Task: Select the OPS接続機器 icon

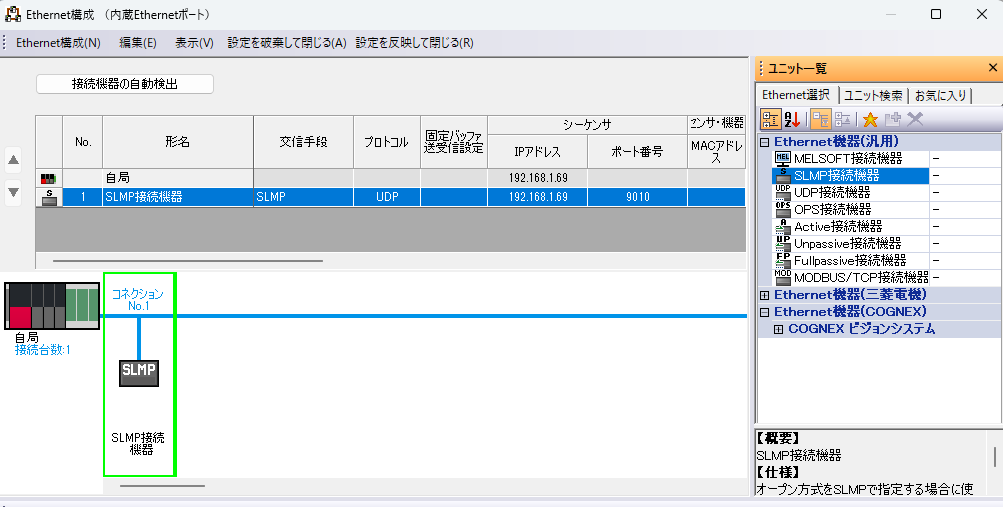Action: click(783, 209)
